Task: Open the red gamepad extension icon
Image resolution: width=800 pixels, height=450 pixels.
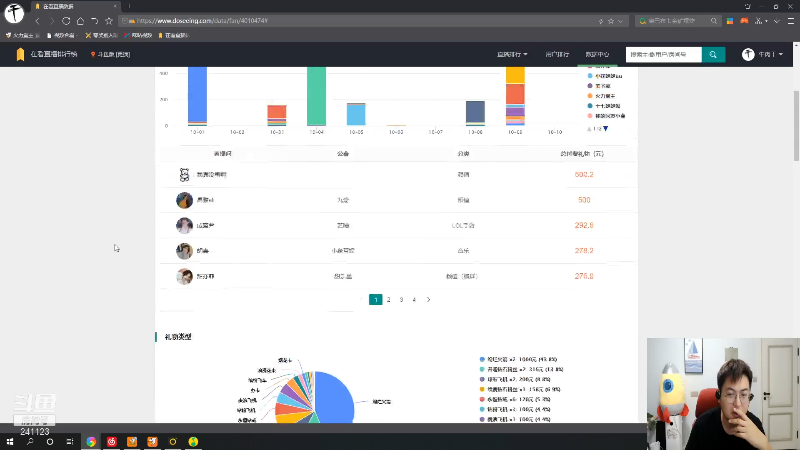Action: point(744,21)
